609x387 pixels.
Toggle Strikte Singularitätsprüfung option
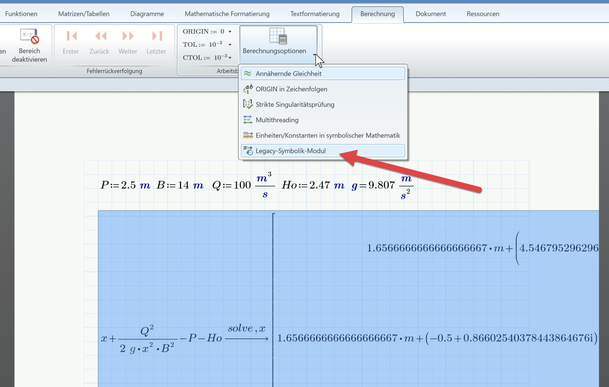click(x=323, y=105)
